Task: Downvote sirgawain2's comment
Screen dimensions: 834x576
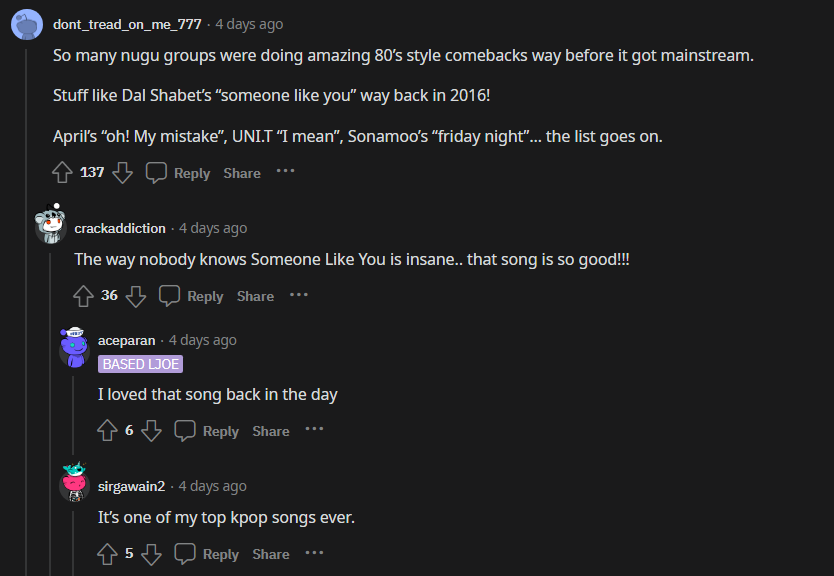Action: (x=151, y=553)
